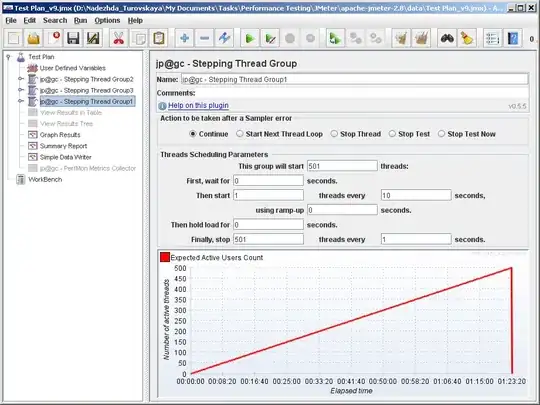The image size is (540, 405).
Task: Open the Run menu
Action: coord(80,21)
